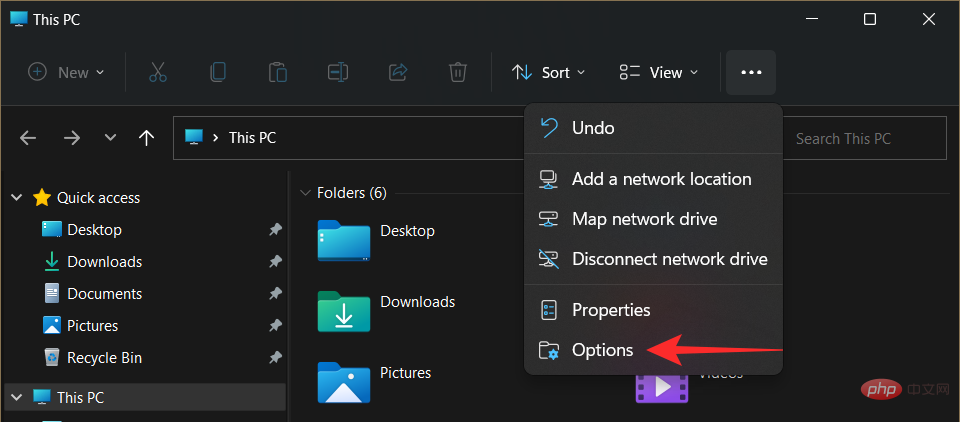The width and height of the screenshot is (960, 422).
Task: Select Add a network location
Action: (661, 179)
